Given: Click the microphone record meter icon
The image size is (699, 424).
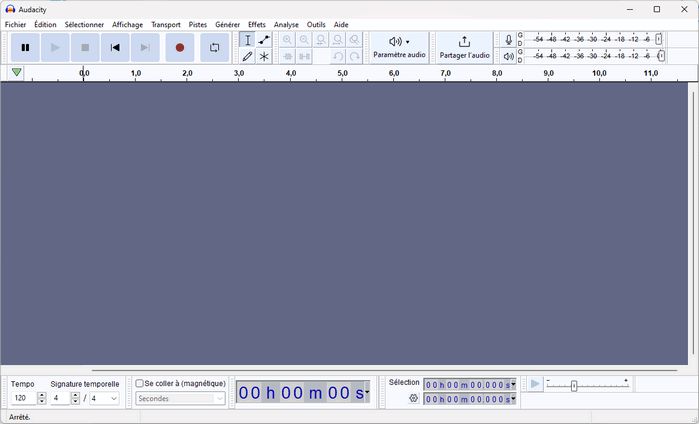Looking at the screenshot, I should tap(508, 40).
